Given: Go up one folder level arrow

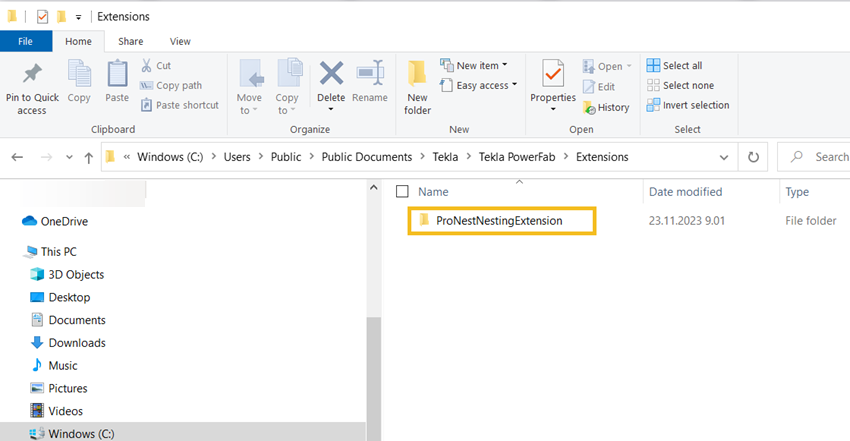Looking at the screenshot, I should (89, 157).
